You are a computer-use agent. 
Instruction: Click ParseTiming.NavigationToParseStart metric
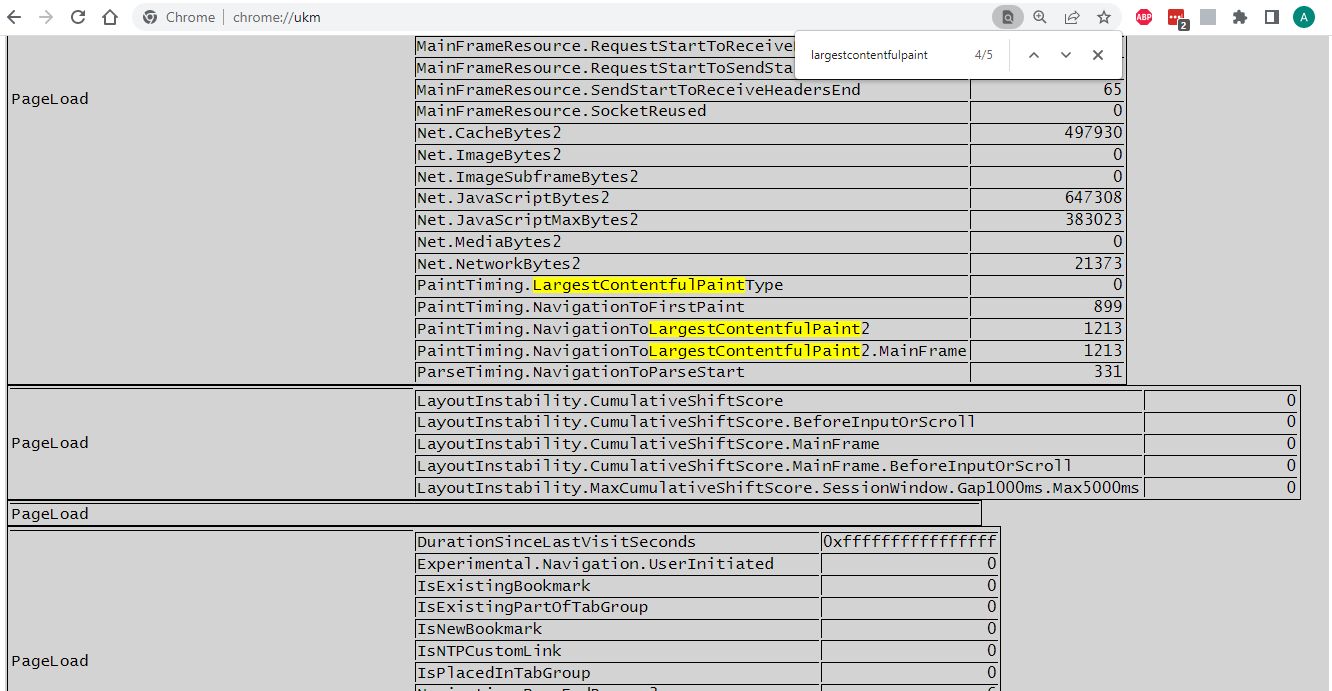click(x=580, y=372)
